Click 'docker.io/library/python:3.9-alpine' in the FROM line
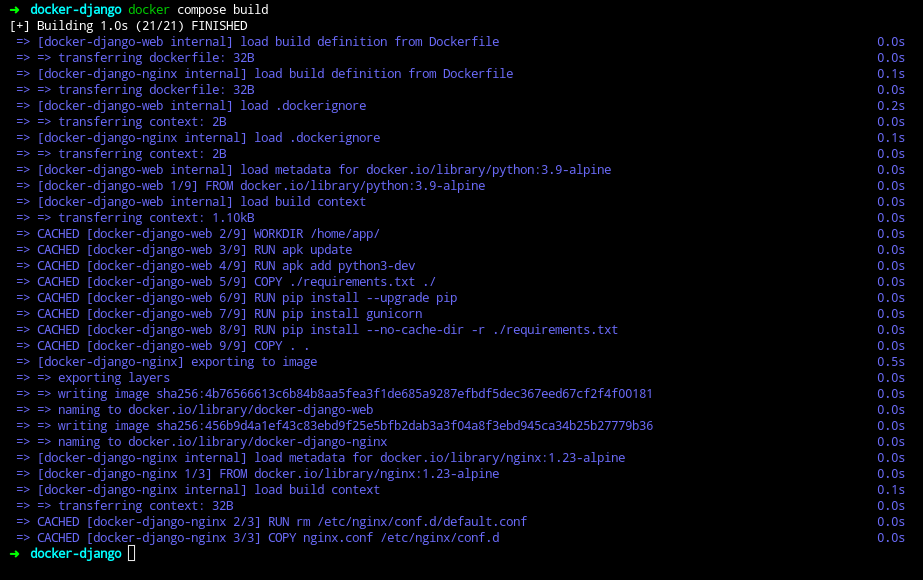The height and width of the screenshot is (580, 923). coord(363,186)
